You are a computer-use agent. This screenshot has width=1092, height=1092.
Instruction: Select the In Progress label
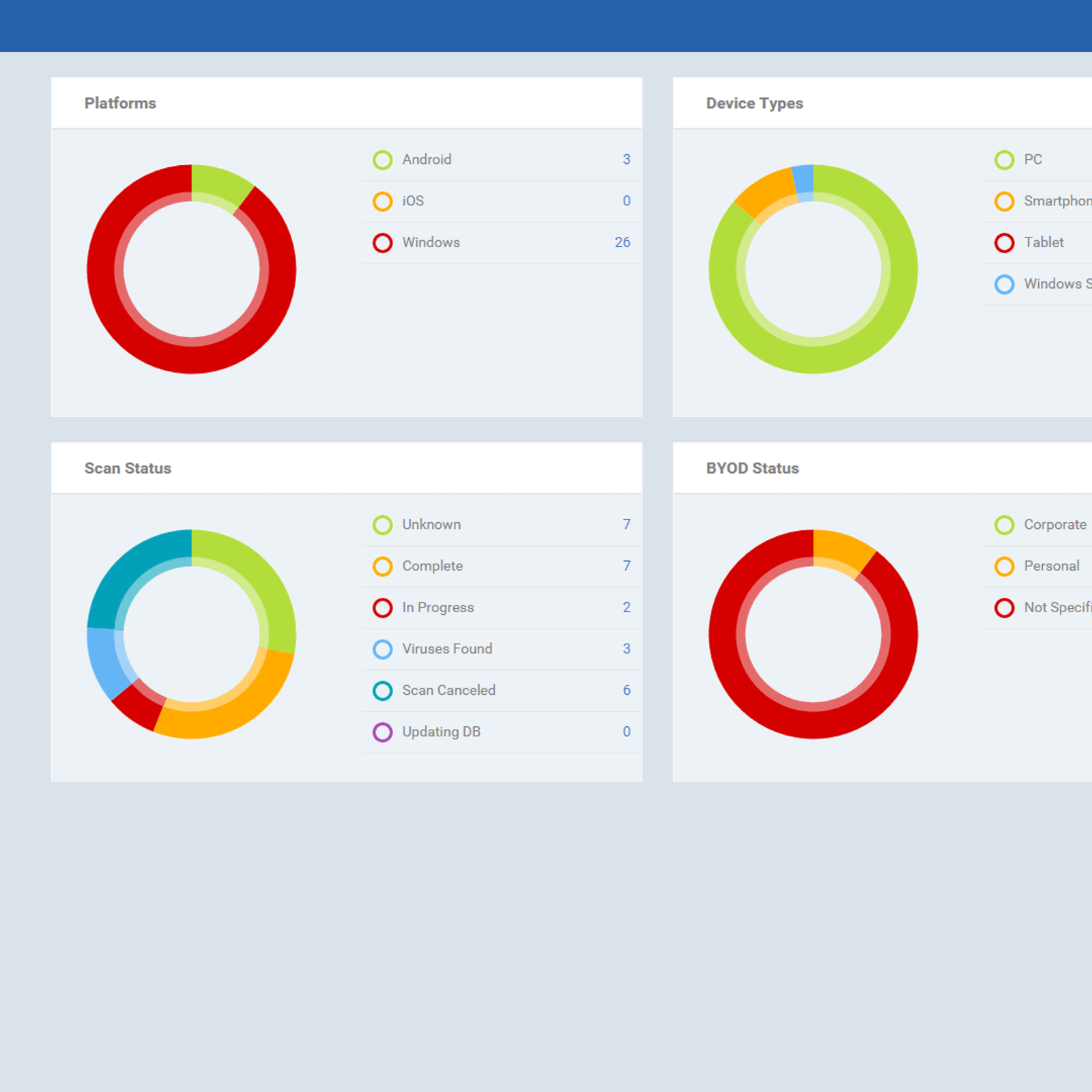pyautogui.click(x=437, y=607)
